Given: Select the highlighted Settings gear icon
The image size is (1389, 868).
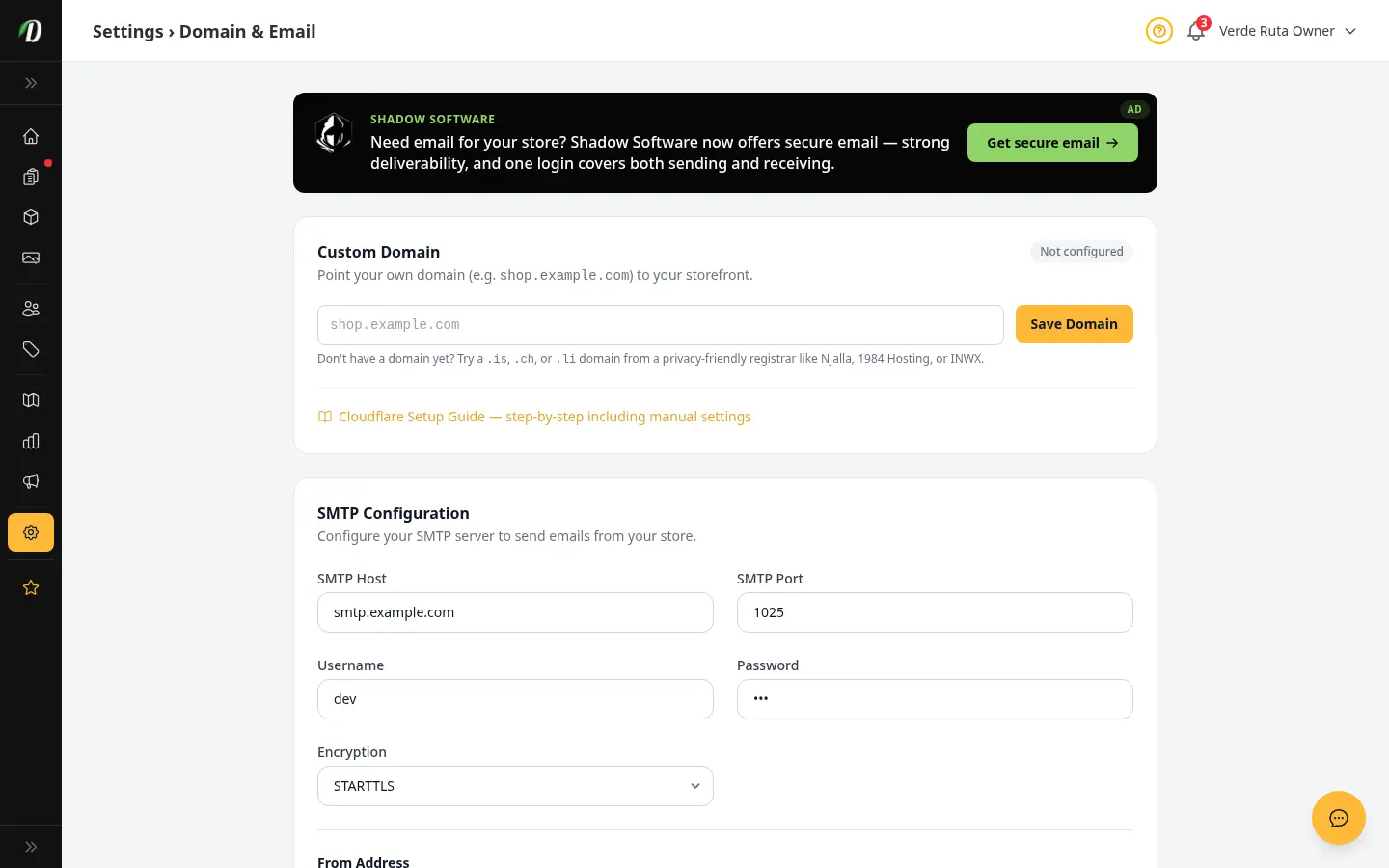Looking at the screenshot, I should click(x=31, y=532).
